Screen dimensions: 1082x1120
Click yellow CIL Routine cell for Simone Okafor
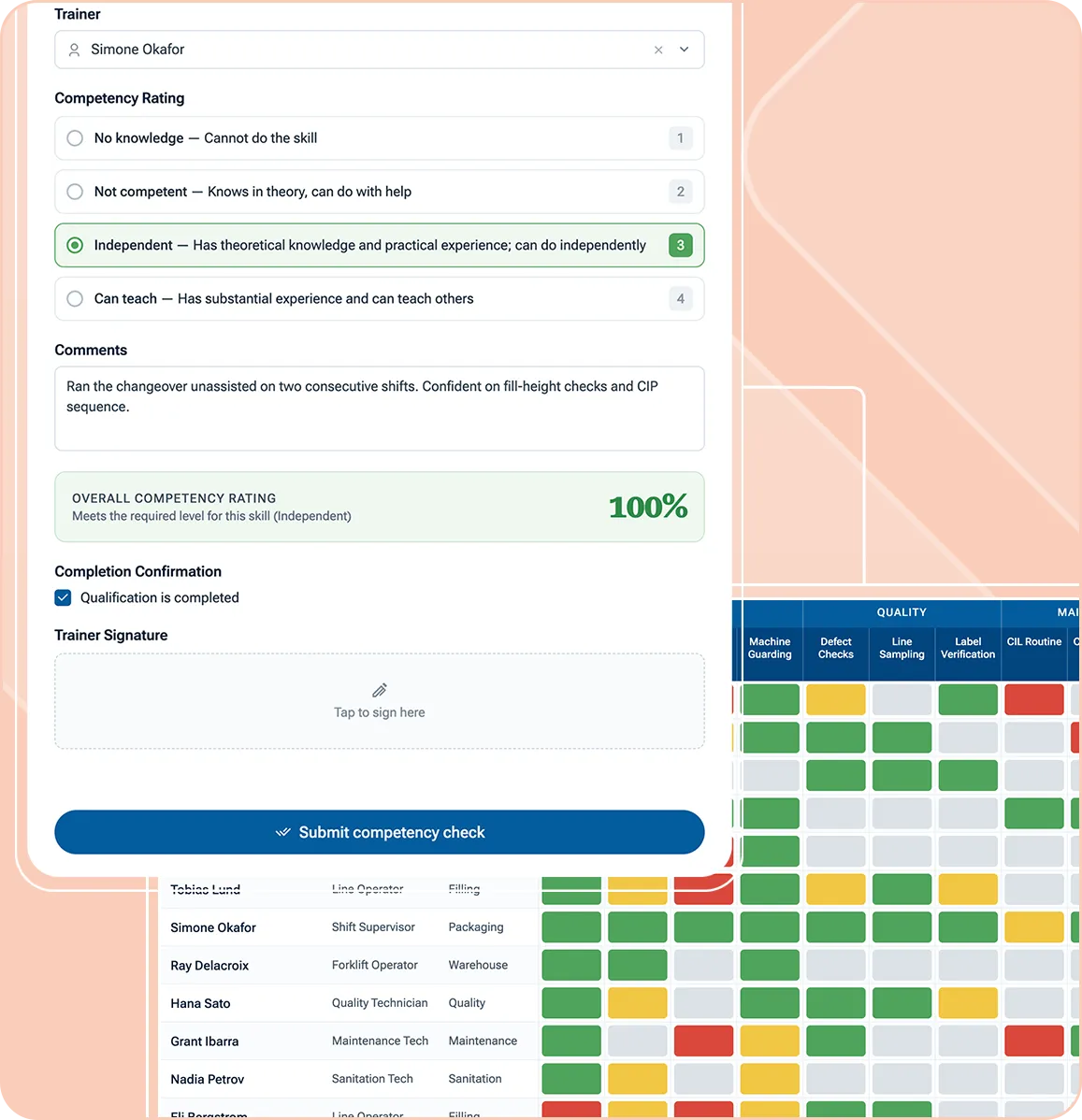coord(1034,927)
